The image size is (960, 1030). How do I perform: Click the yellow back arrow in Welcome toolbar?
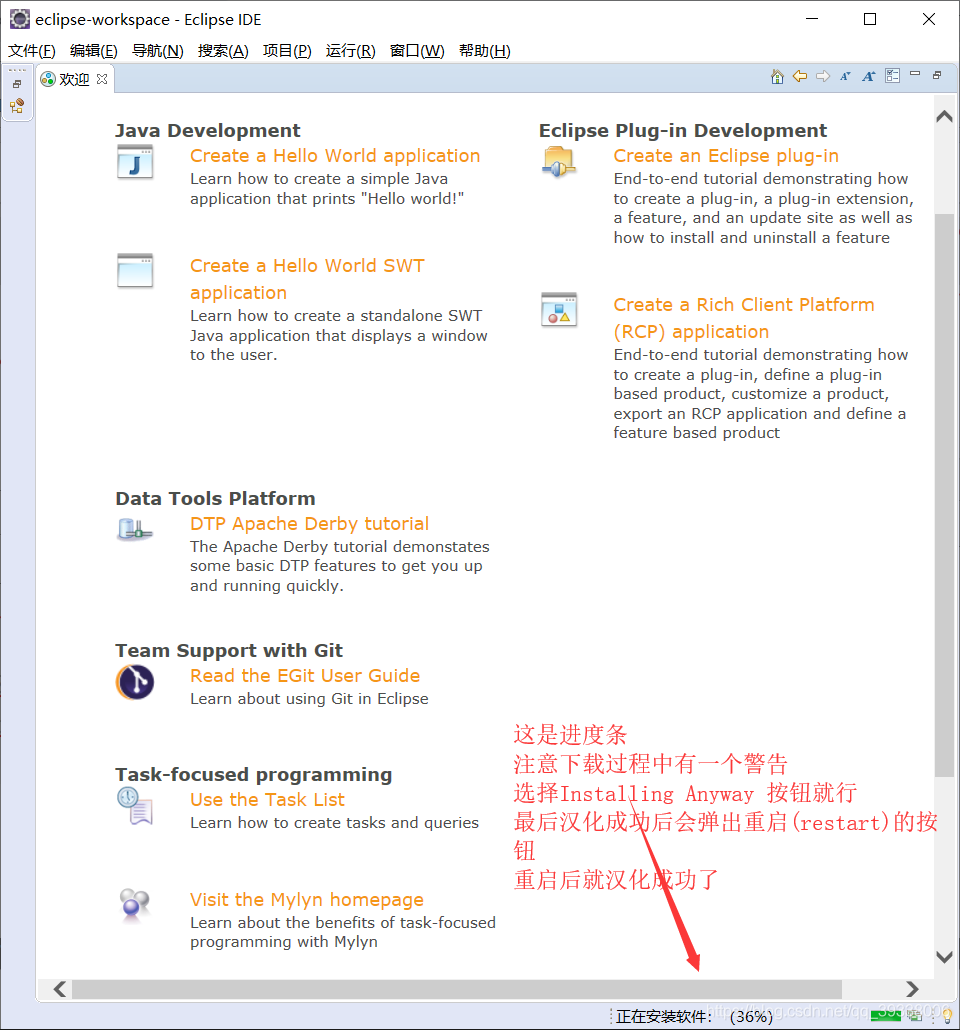800,76
